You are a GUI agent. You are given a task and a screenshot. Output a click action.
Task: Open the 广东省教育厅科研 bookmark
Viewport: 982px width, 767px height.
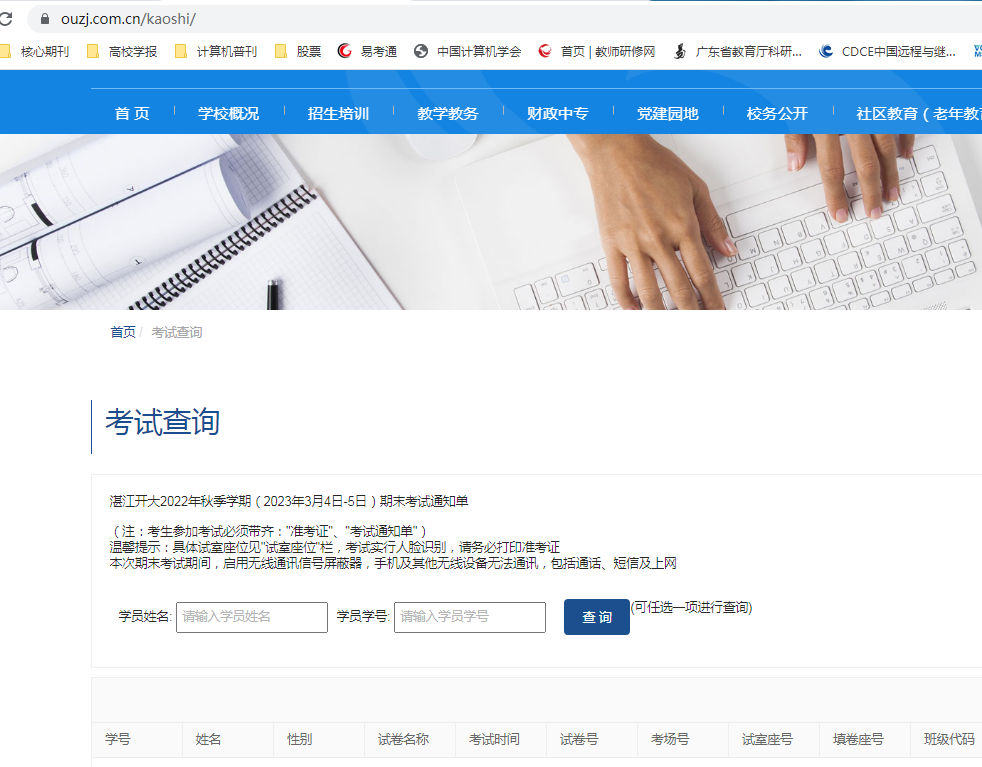(x=738, y=51)
